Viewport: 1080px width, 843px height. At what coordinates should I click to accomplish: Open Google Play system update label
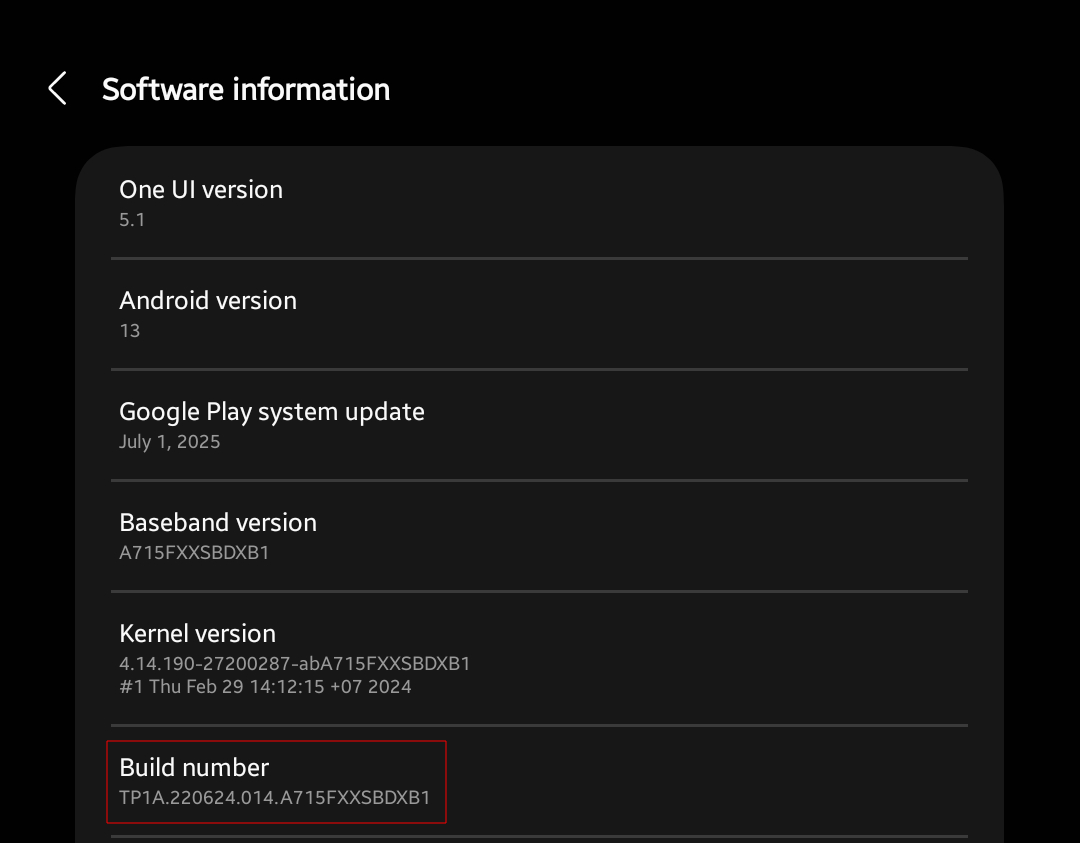pos(272,411)
